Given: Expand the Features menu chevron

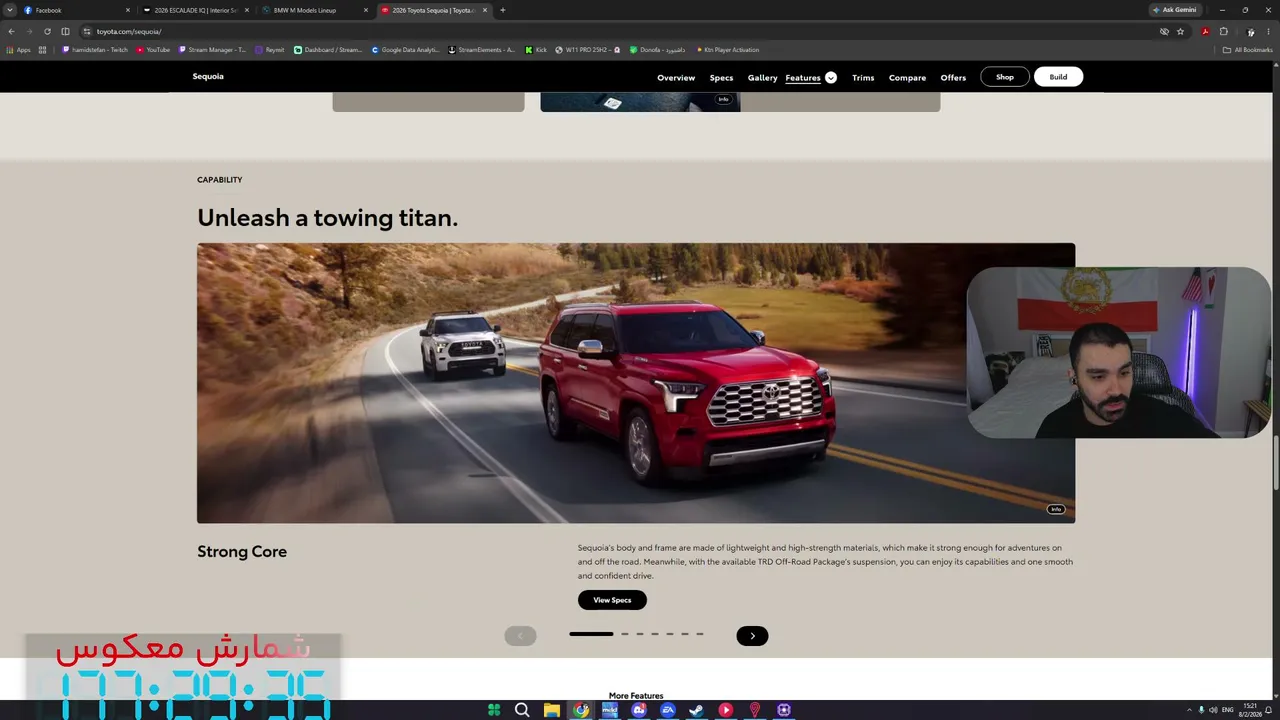Looking at the screenshot, I should [830, 77].
